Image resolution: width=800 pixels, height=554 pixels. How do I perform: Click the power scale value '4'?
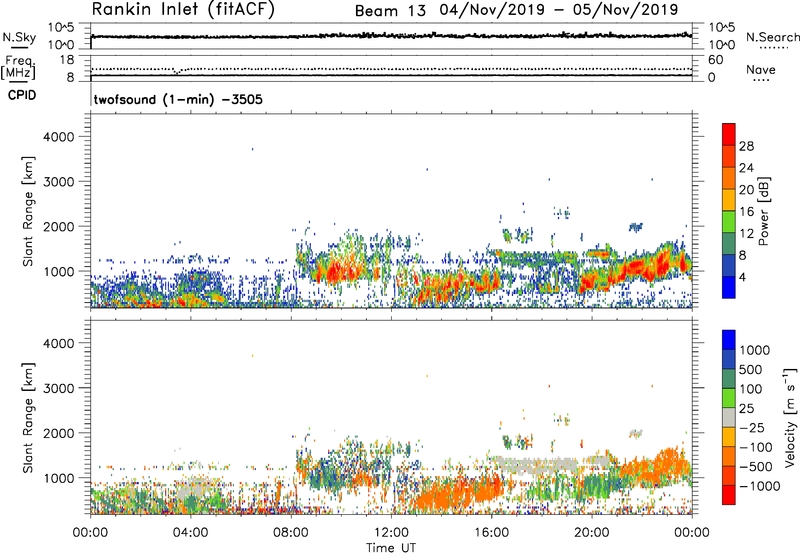click(x=742, y=277)
